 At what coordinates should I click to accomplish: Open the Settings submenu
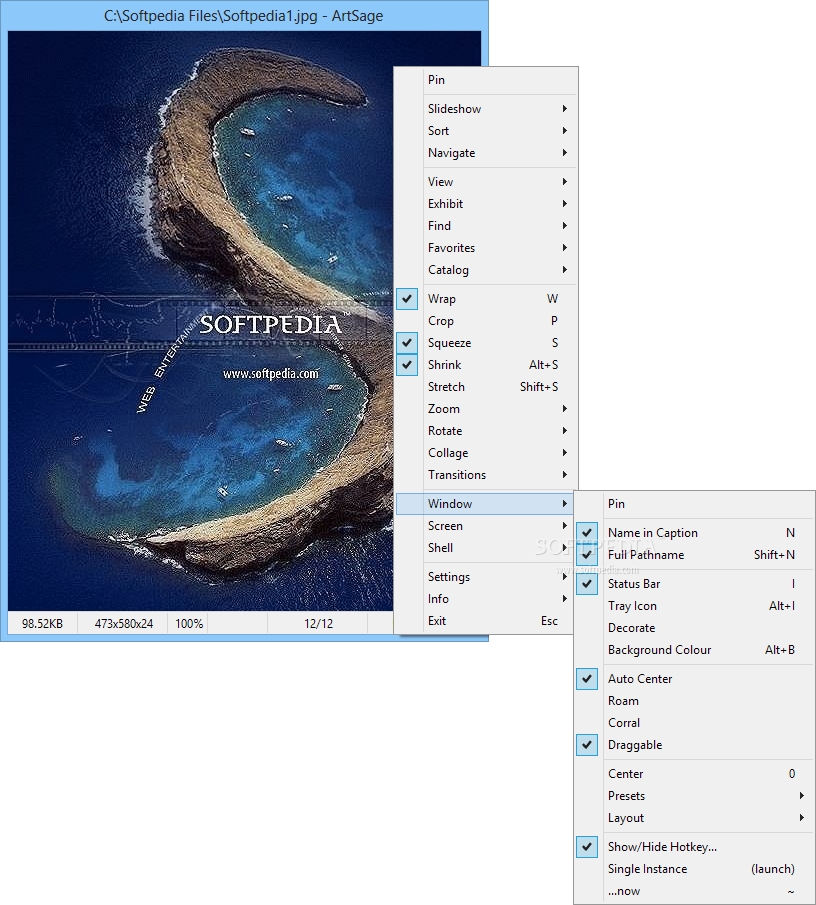point(486,577)
